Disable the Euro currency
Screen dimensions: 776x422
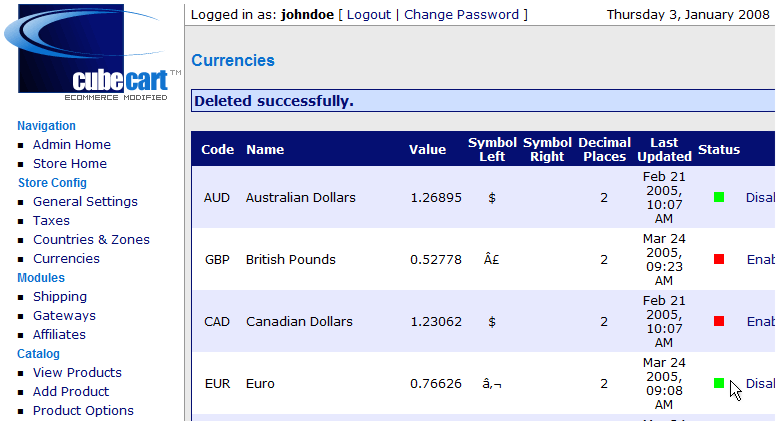point(761,383)
